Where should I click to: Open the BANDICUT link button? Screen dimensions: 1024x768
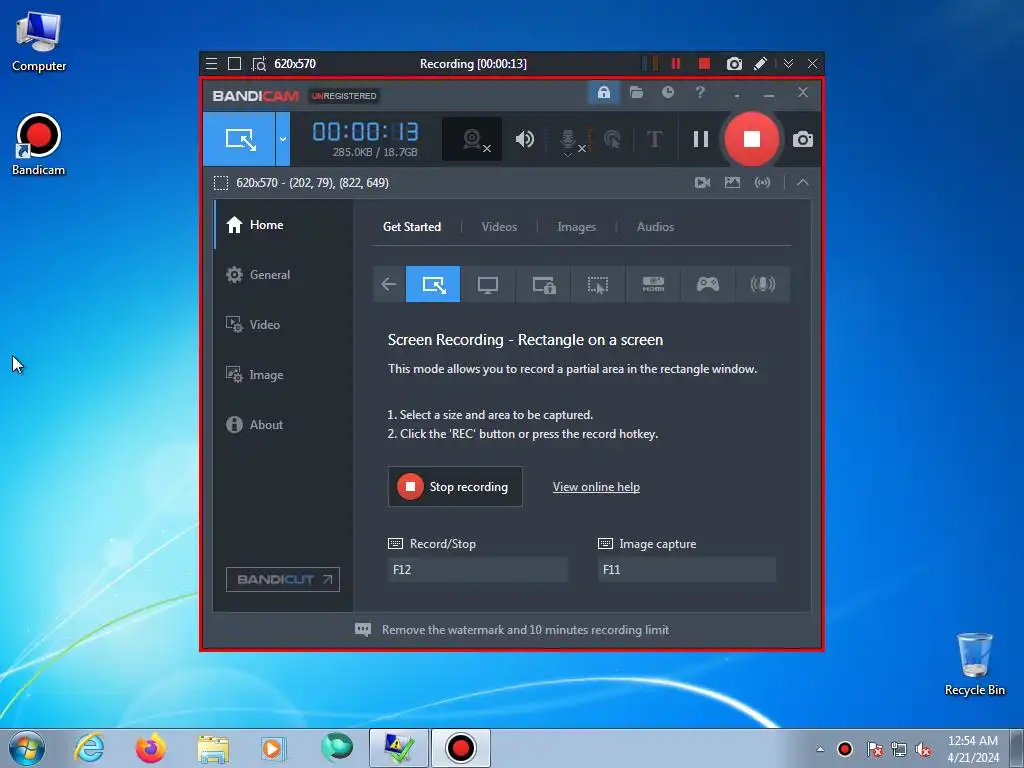283,579
